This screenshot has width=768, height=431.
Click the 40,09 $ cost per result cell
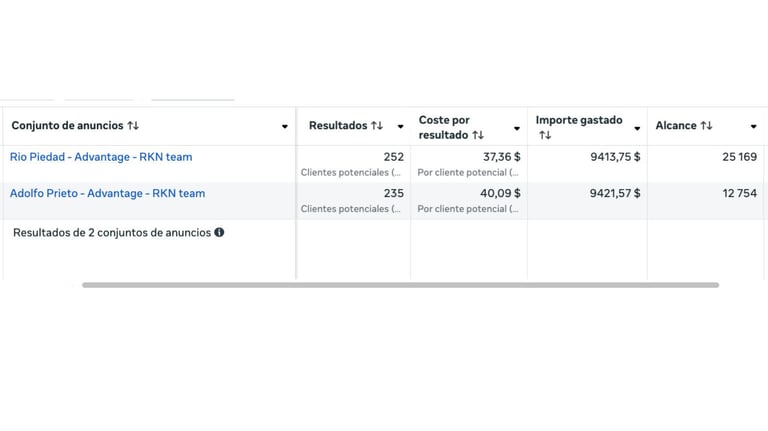coord(501,193)
